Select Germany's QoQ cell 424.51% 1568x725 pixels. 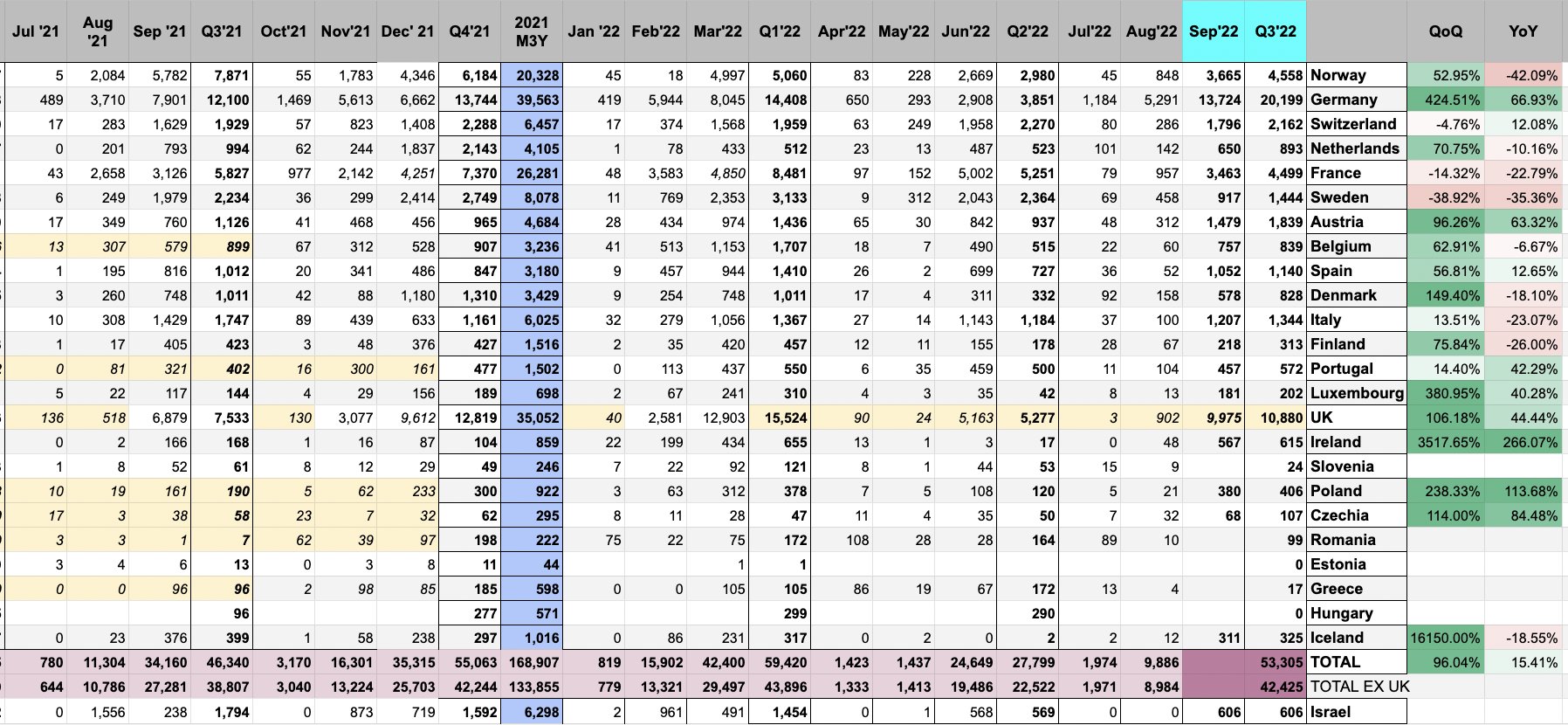tap(1445, 100)
